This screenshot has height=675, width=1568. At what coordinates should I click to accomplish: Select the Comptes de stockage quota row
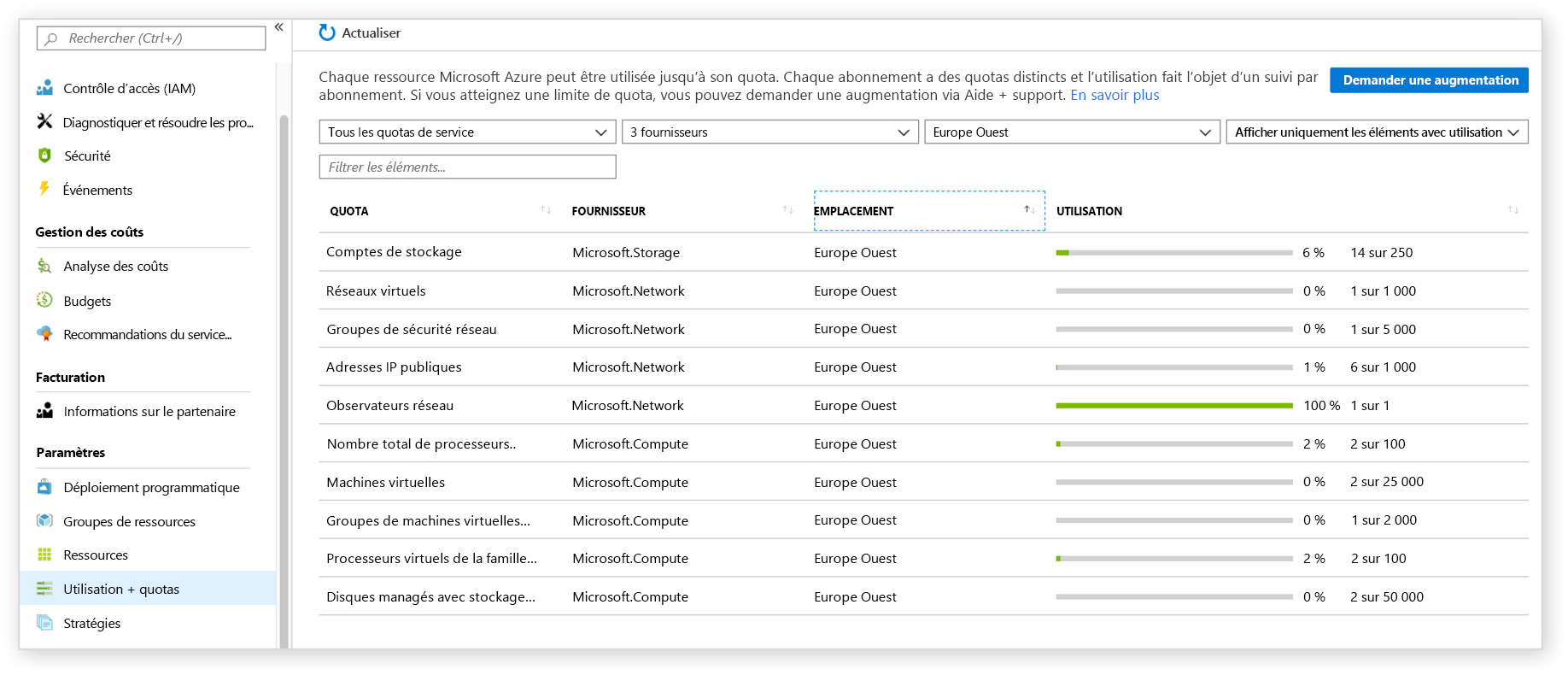[x=923, y=252]
